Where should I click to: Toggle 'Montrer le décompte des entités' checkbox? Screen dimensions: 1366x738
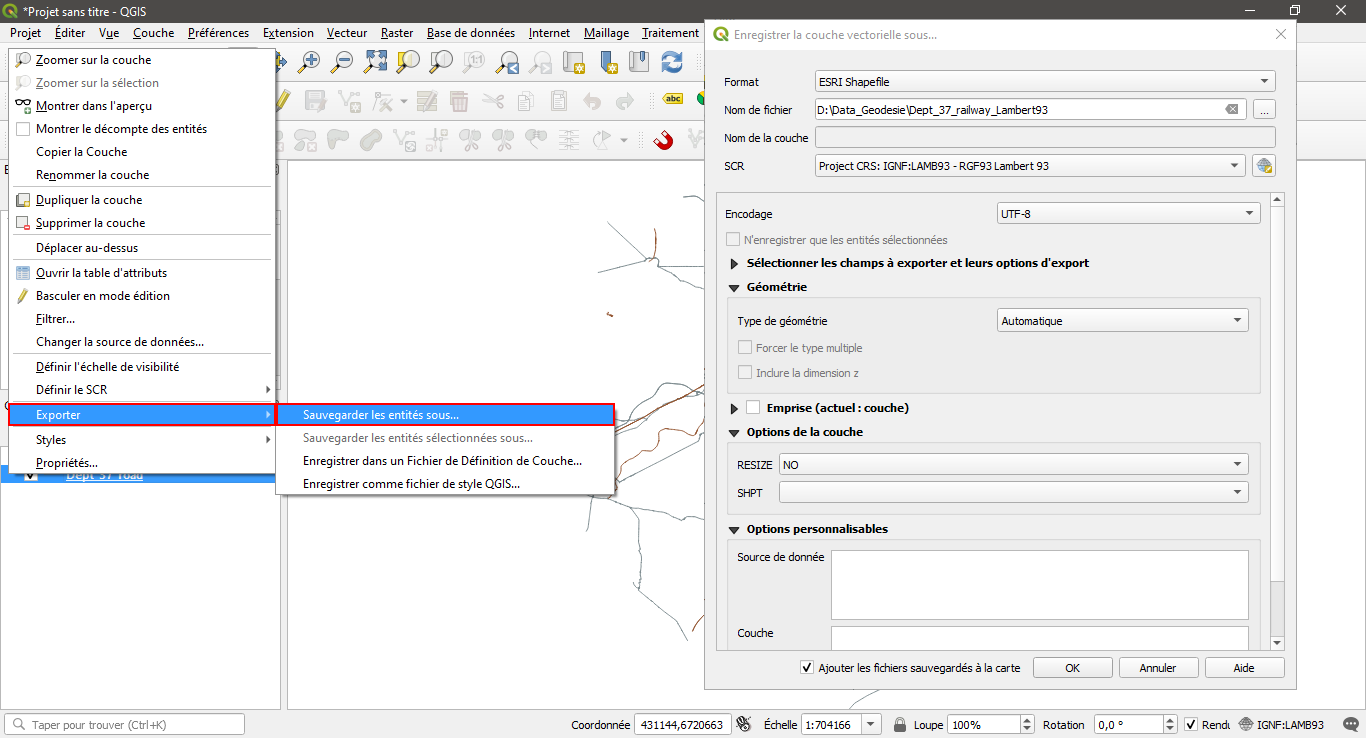click(23, 129)
